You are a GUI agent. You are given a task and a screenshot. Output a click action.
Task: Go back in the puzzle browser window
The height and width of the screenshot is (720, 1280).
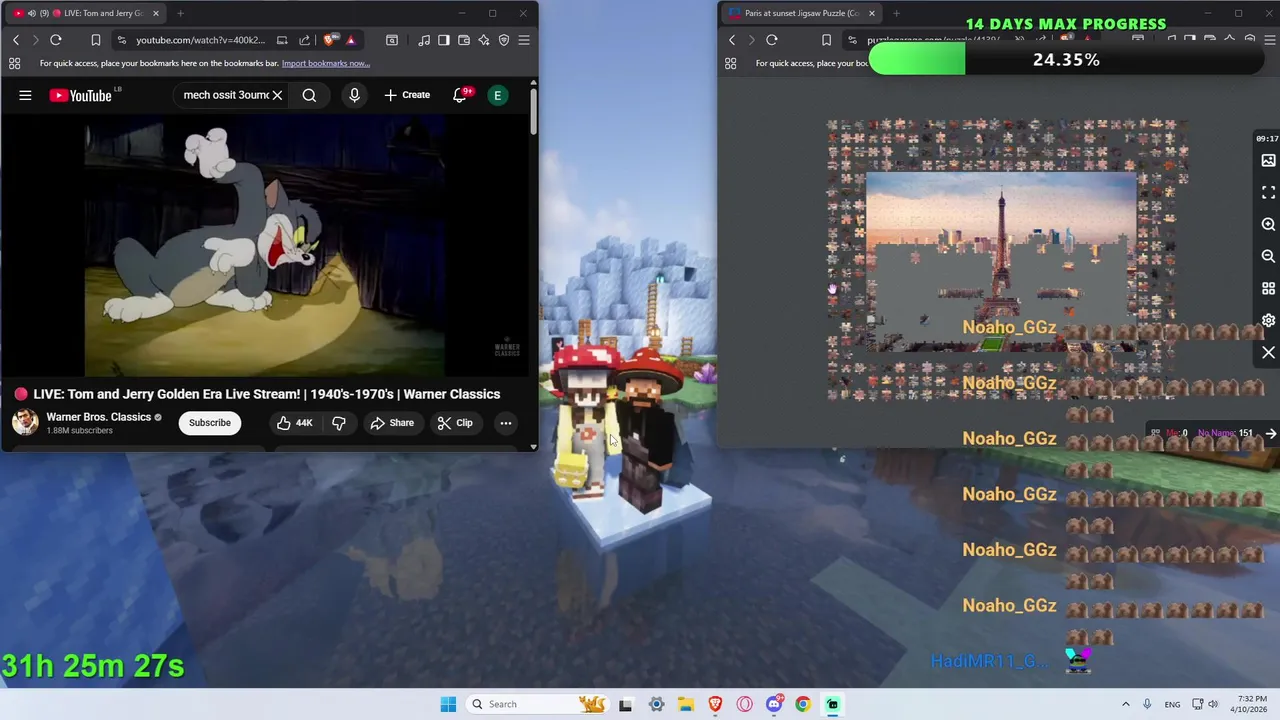click(732, 40)
